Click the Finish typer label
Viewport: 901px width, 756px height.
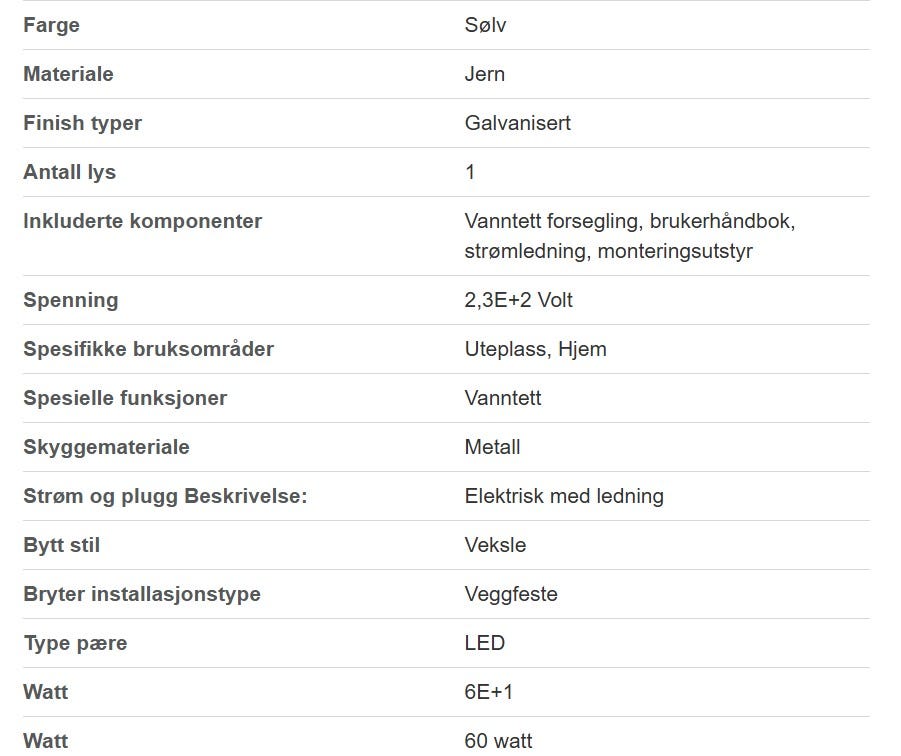(82, 124)
